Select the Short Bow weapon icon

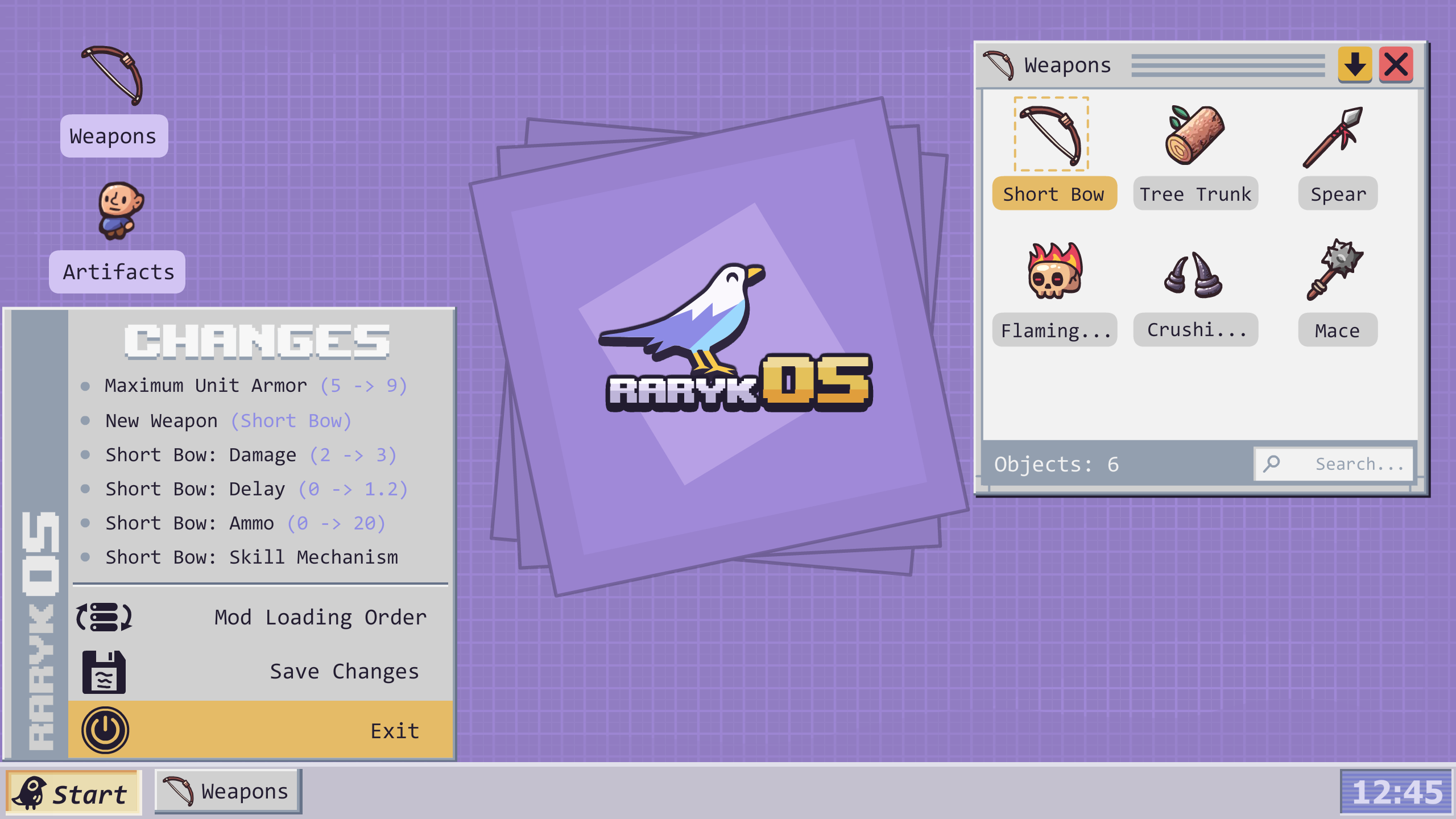click(x=1051, y=134)
